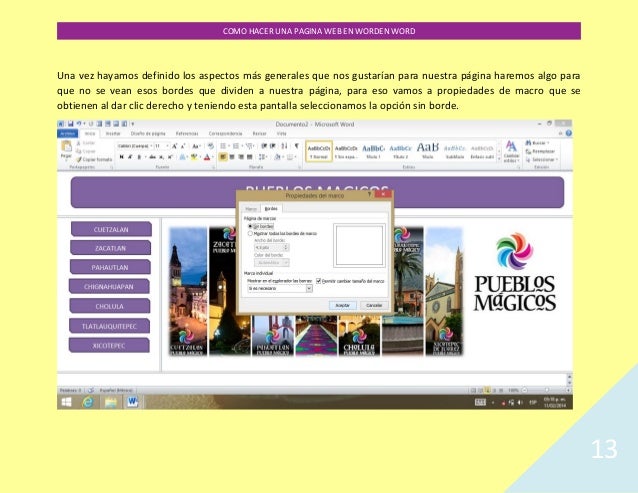
Task: Open Word help question mark icon
Action: (x=568, y=133)
